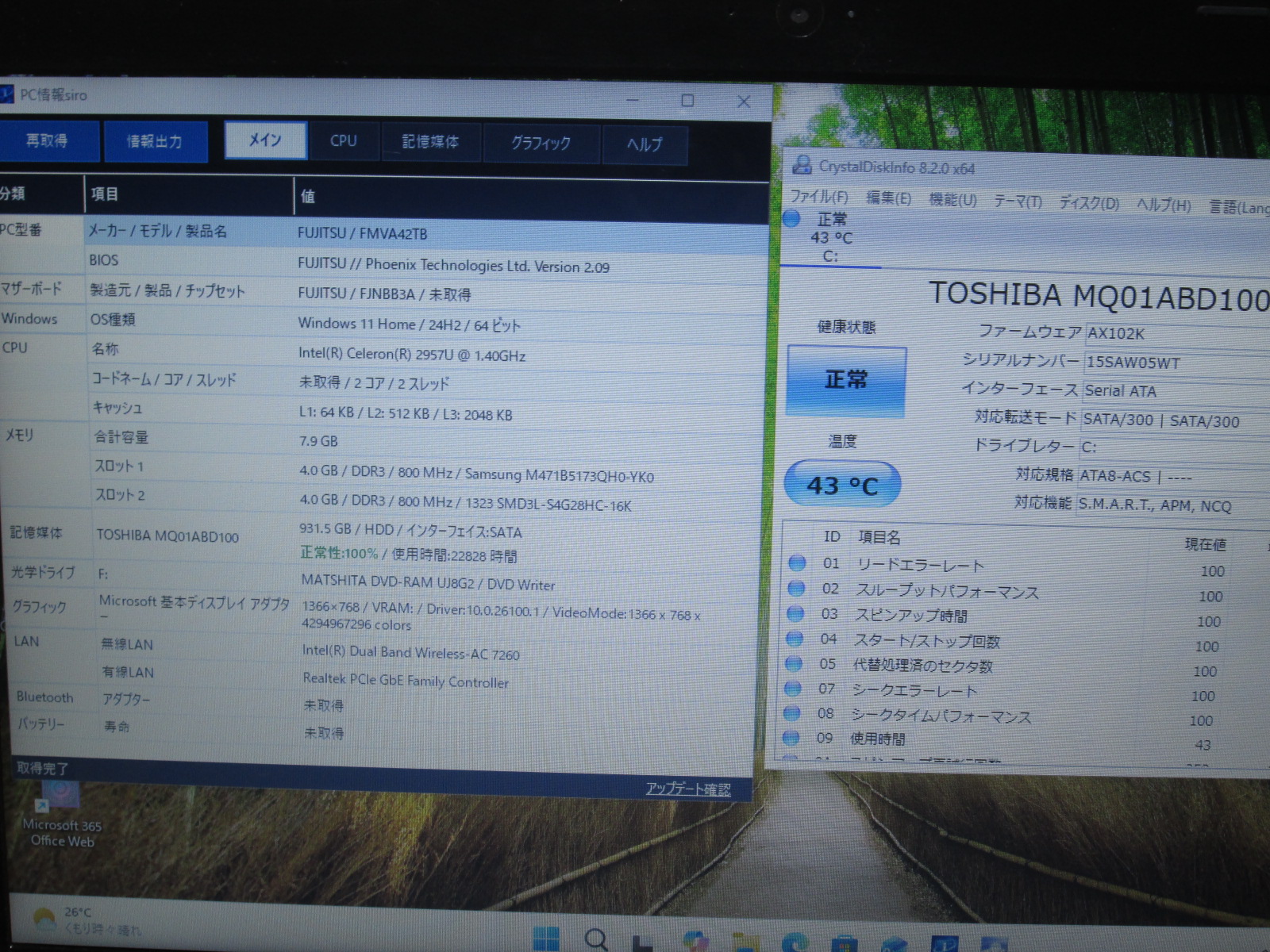Image resolution: width=1270 pixels, height=952 pixels.
Task: Open テーマ(T) menu in CrystalDiskInfo
Action: point(1018,202)
